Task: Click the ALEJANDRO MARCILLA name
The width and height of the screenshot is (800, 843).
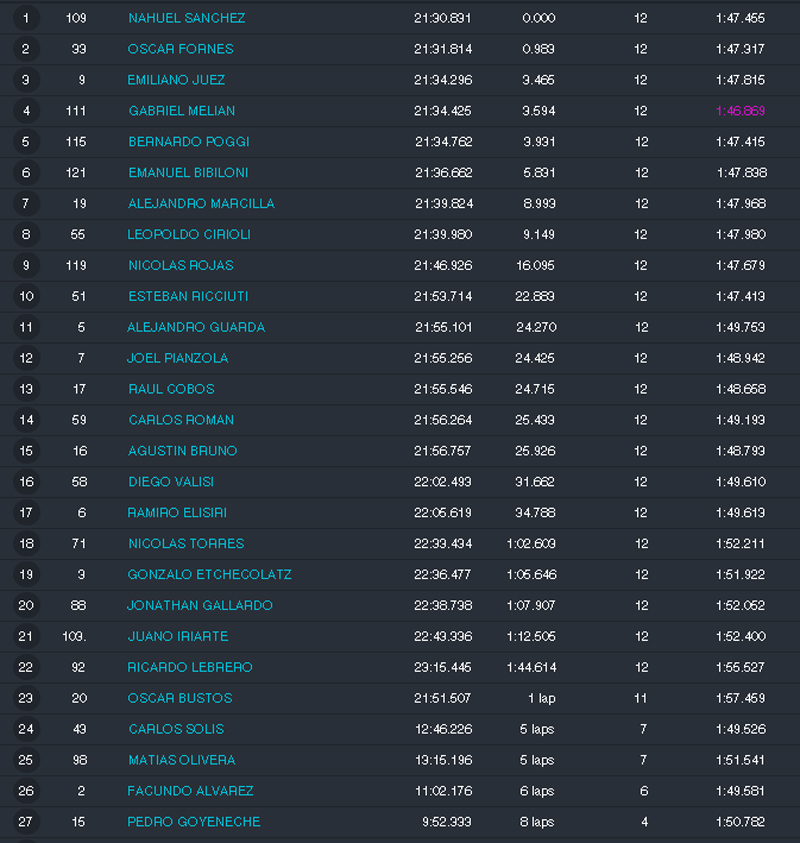Action: [x=201, y=204]
